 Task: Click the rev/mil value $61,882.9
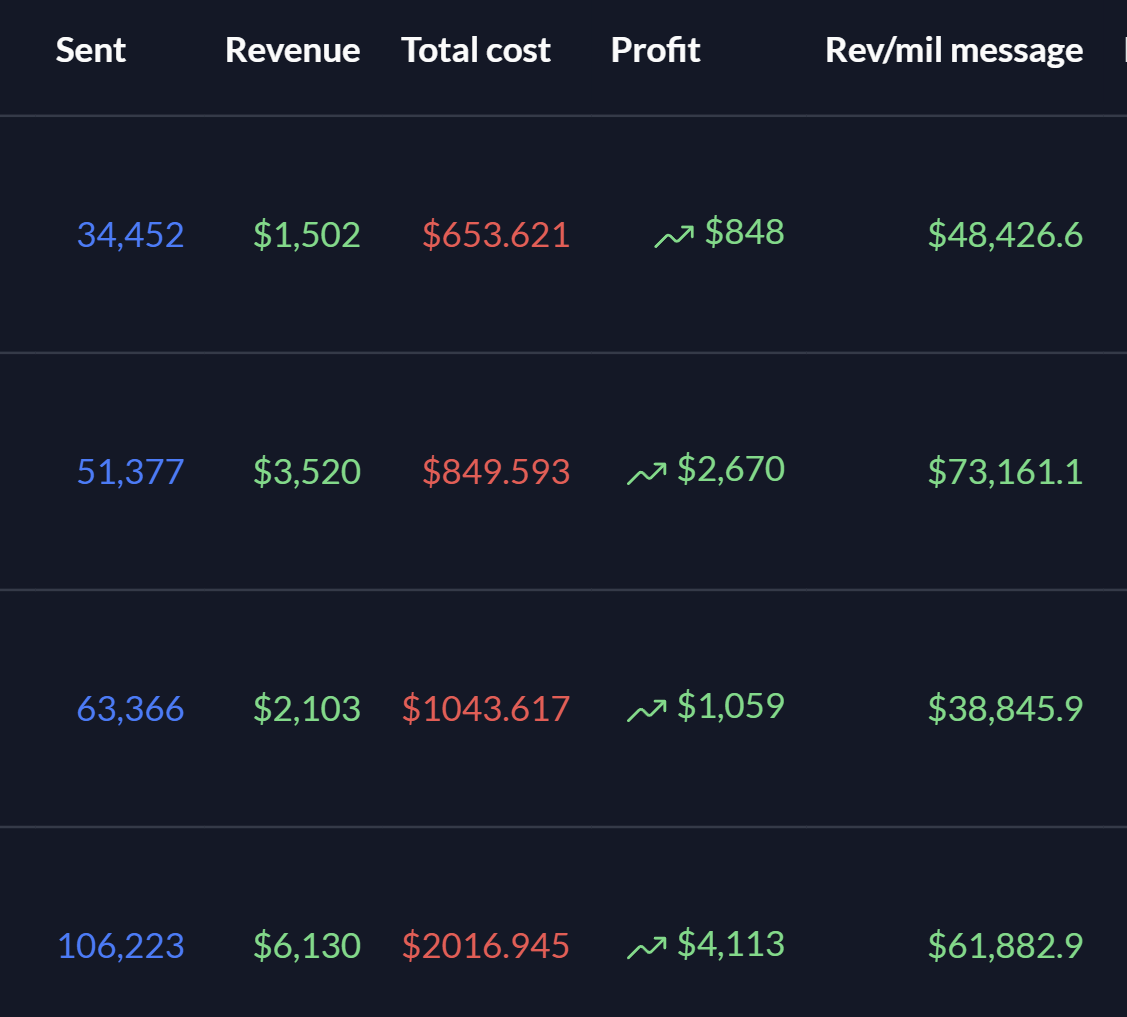[x=1006, y=946]
